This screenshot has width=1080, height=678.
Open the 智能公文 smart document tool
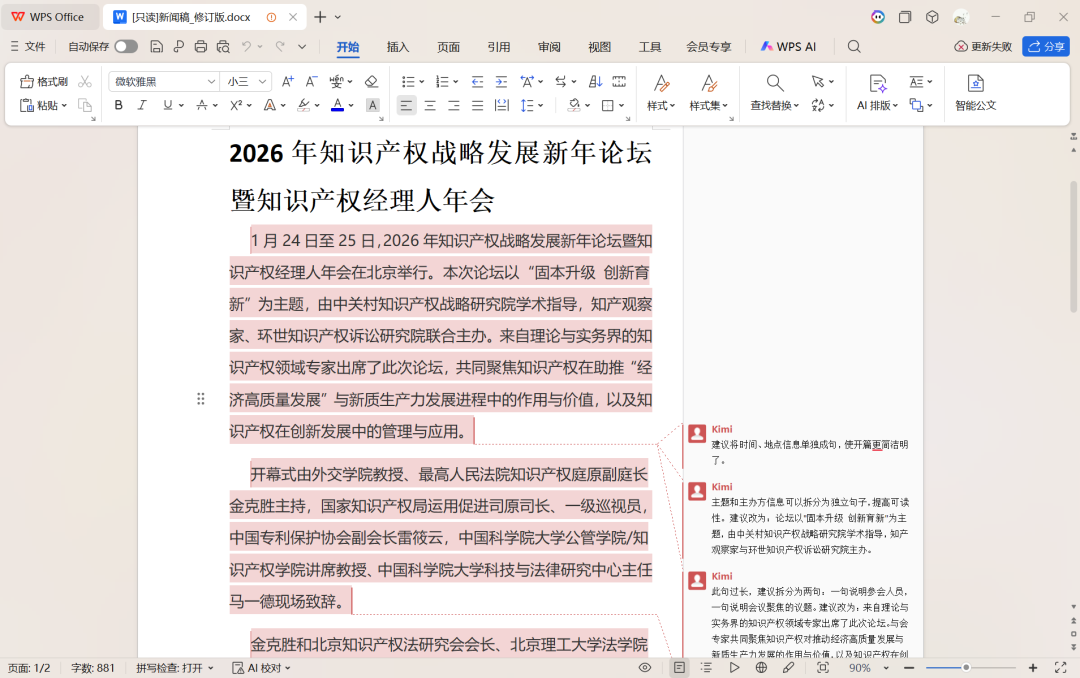975,91
